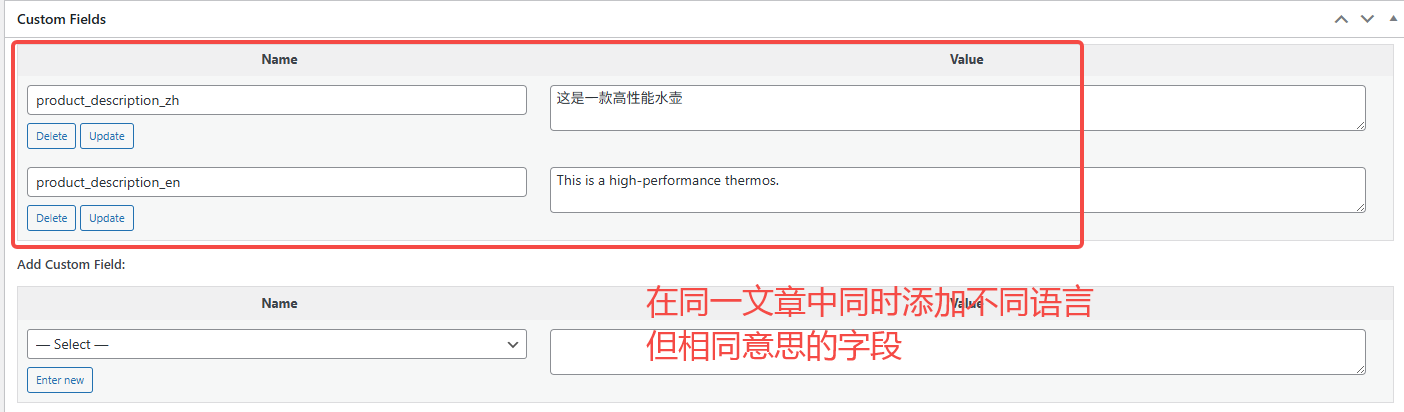1404x412 pixels.
Task: Click the Value column header of existing fields
Action: (x=966, y=59)
